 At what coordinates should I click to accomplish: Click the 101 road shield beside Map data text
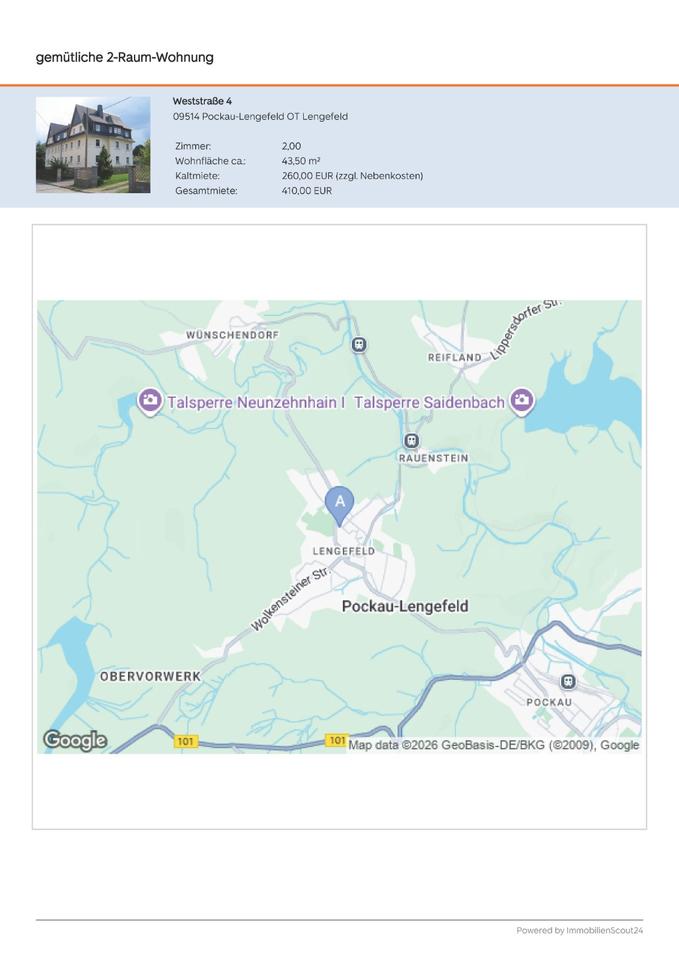pyautogui.click(x=336, y=740)
